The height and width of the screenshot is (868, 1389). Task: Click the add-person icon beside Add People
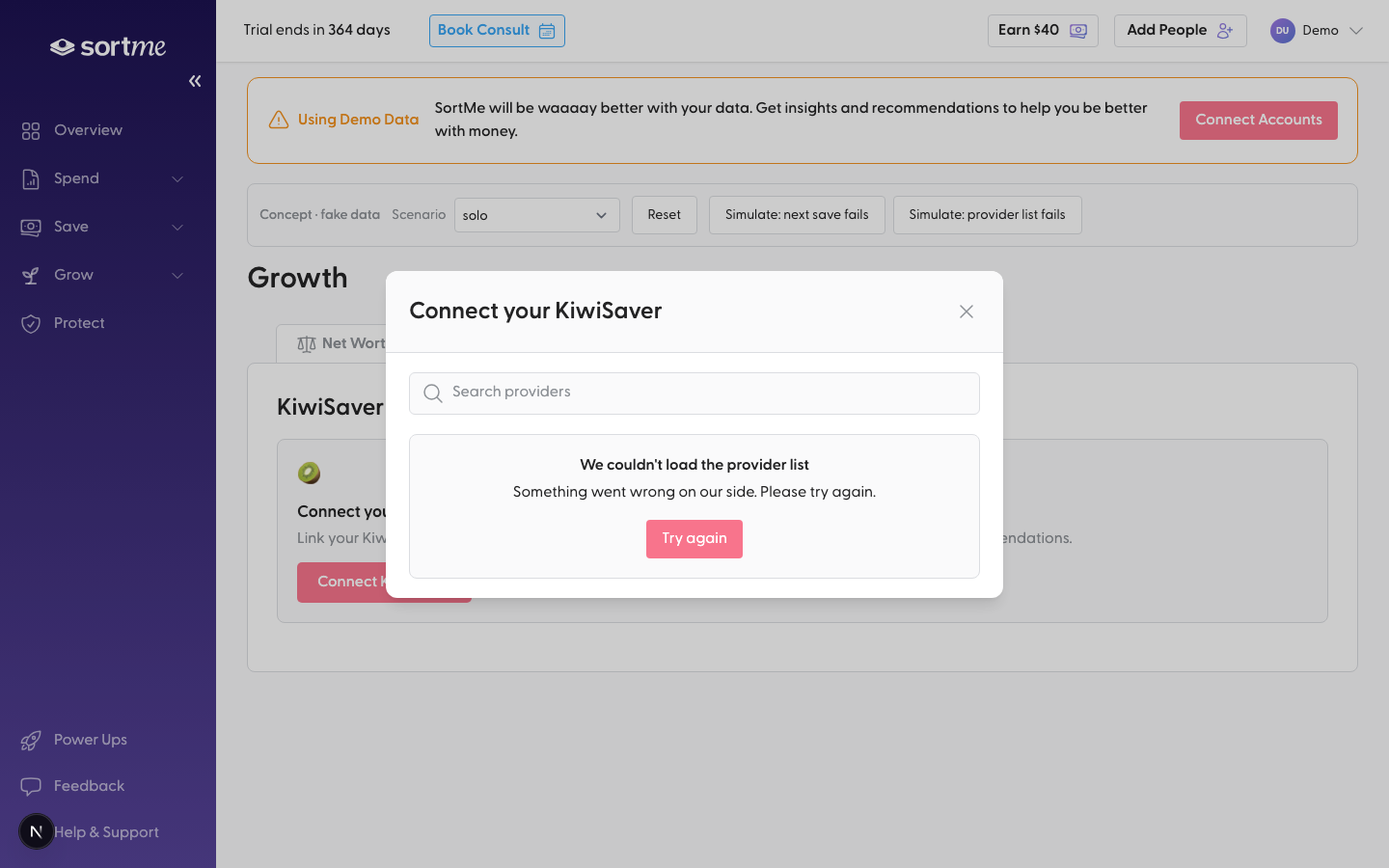click(x=1225, y=31)
